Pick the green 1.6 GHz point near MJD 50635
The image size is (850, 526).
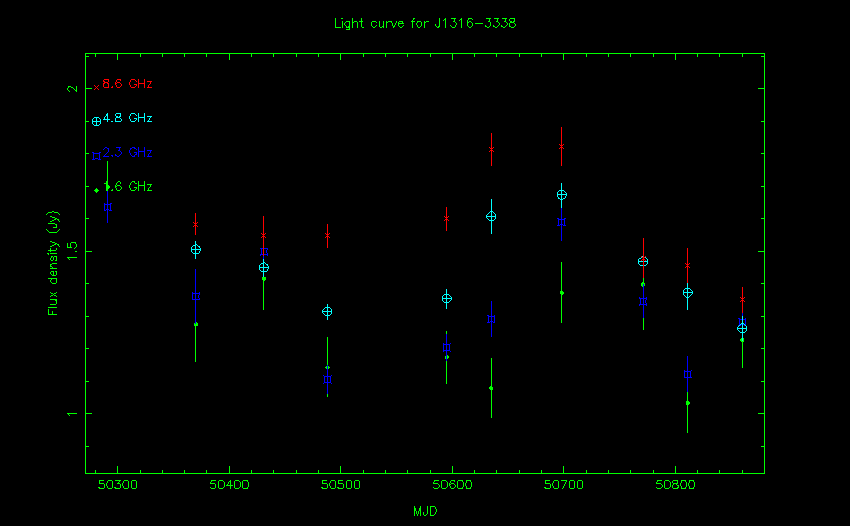tap(491, 388)
